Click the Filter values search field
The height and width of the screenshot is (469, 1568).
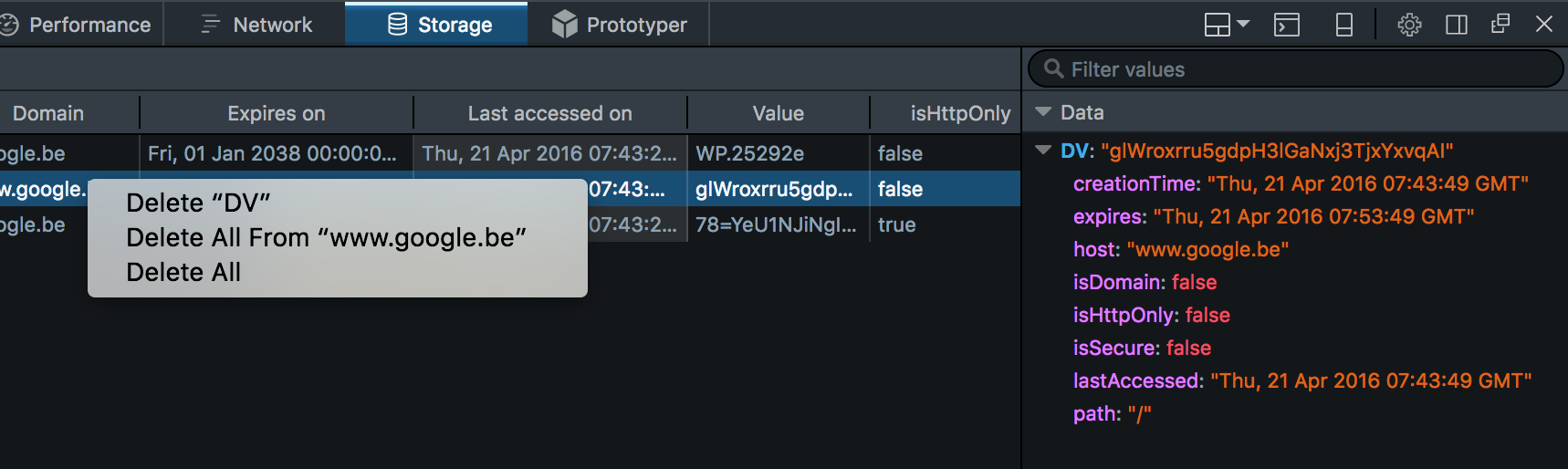pos(1295,69)
